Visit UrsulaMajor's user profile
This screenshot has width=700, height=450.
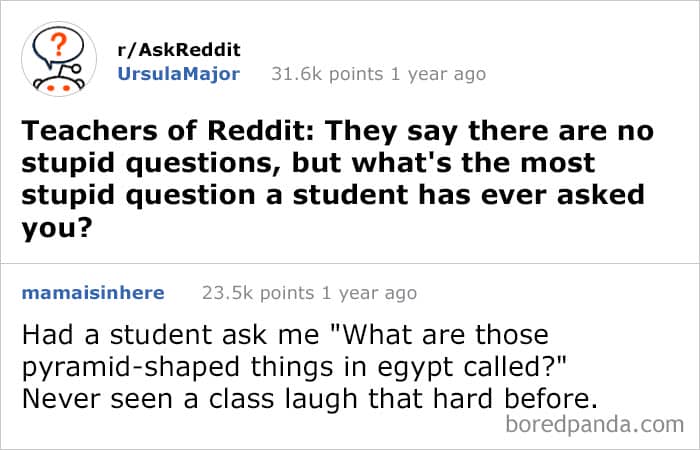(178, 74)
